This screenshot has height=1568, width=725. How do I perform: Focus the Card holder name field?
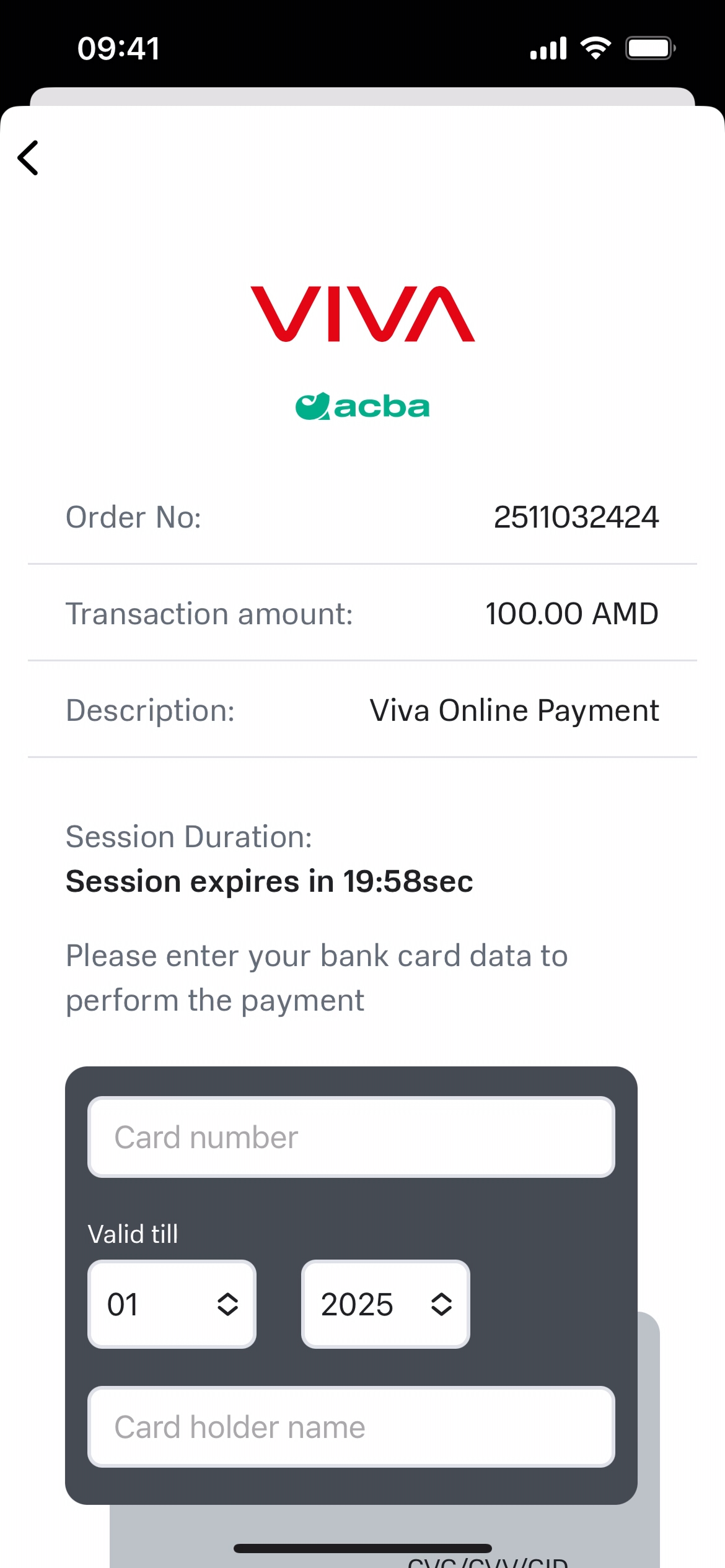(351, 1427)
